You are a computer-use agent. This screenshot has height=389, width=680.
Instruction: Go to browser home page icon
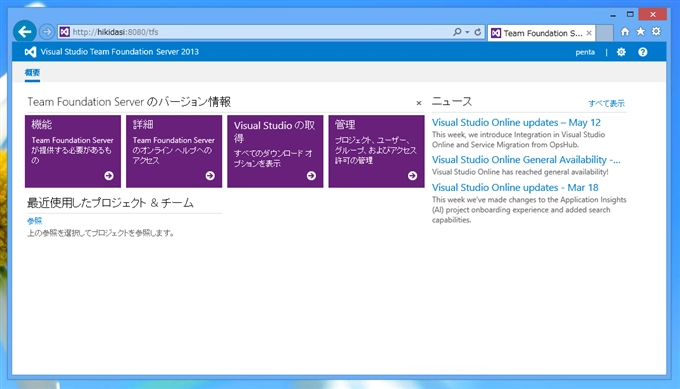pyautogui.click(x=624, y=32)
